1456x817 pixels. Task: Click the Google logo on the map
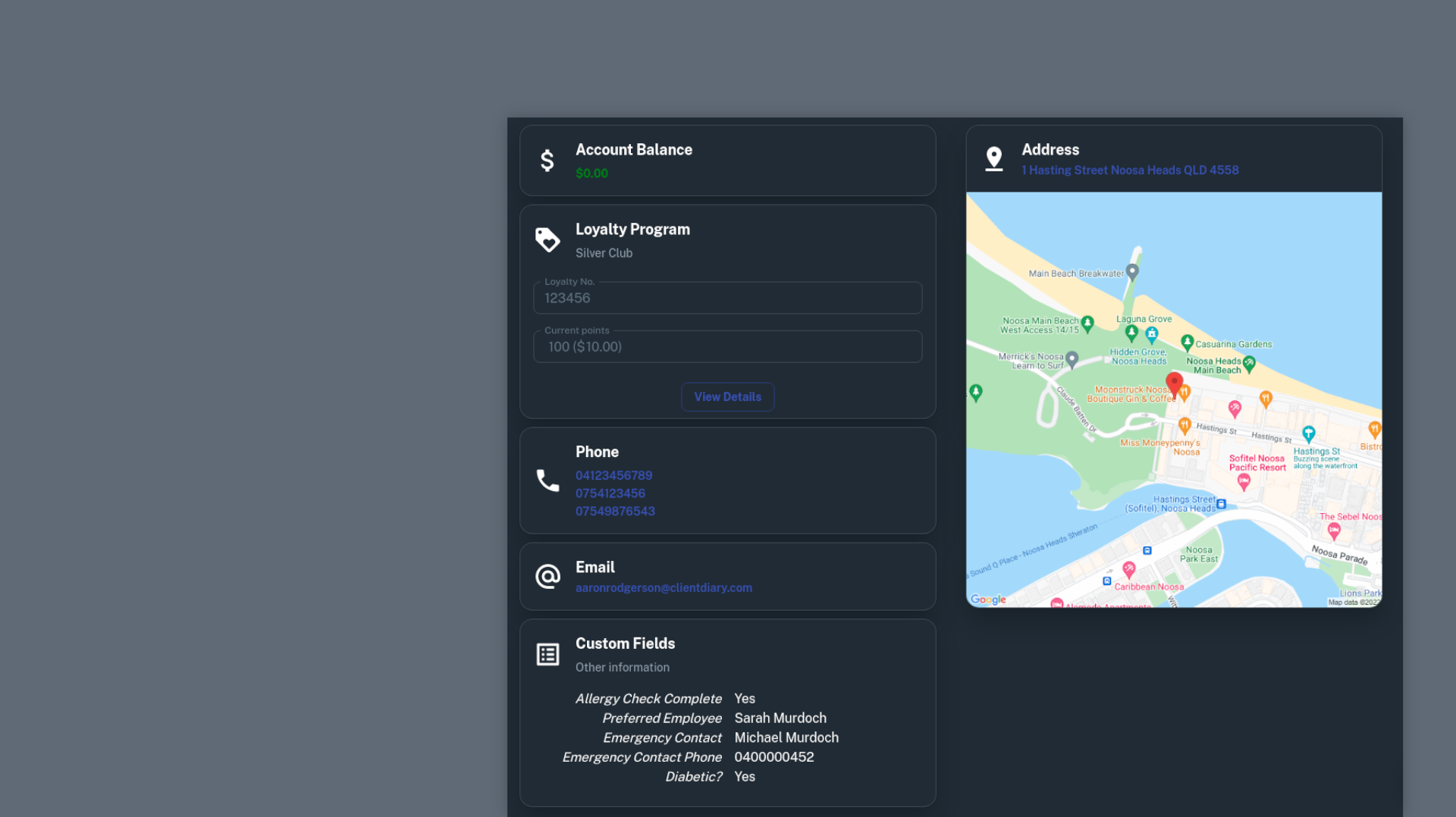pos(987,599)
